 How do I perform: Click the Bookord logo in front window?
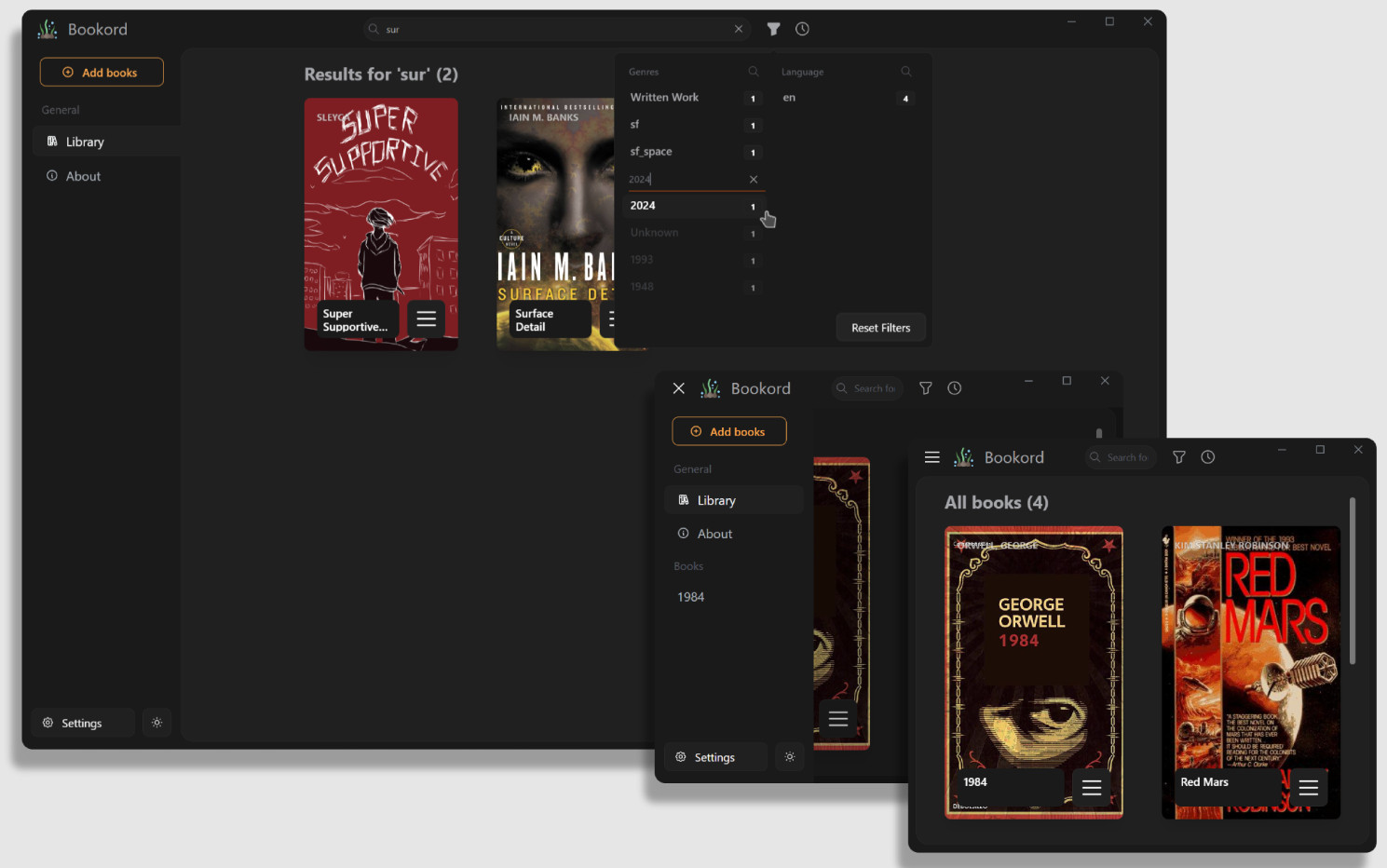point(964,457)
